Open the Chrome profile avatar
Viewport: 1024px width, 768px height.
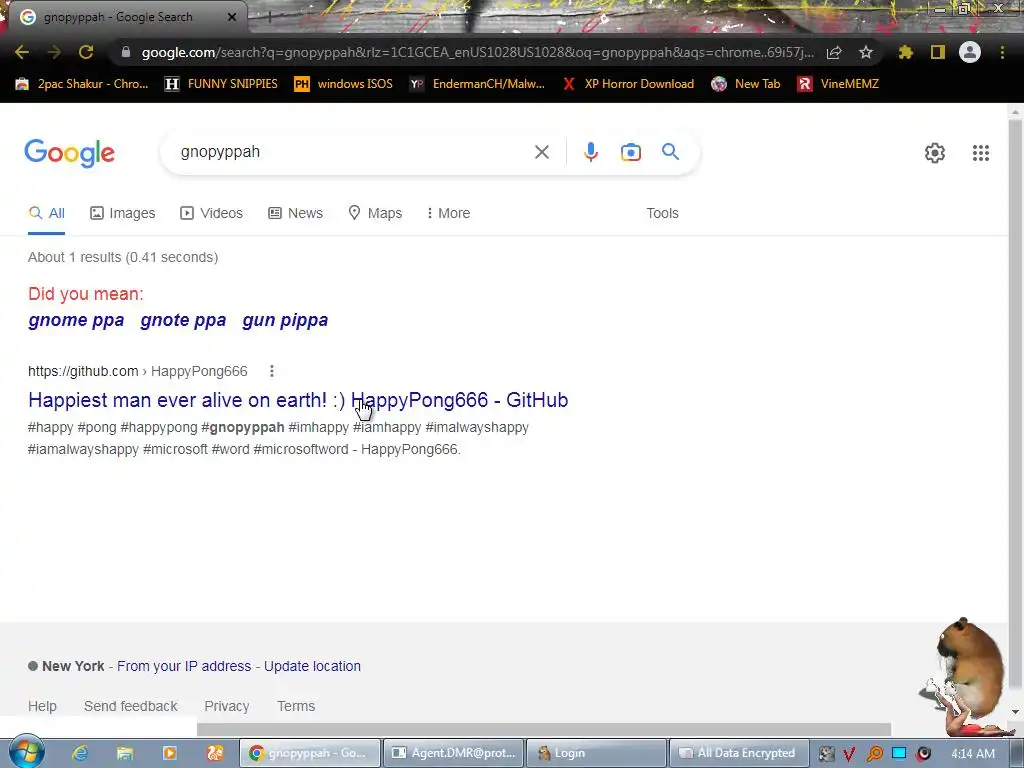[970, 52]
